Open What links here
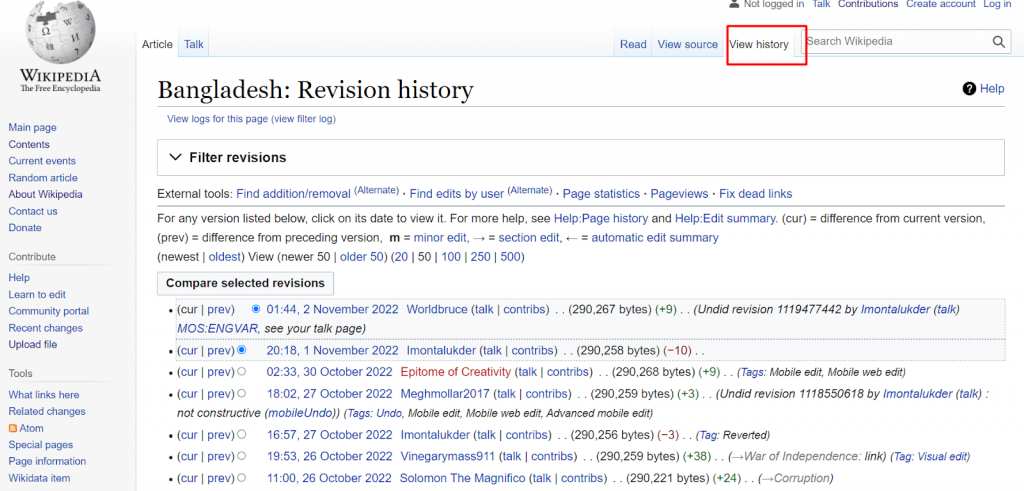This screenshot has width=1024, height=491. tap(44, 394)
